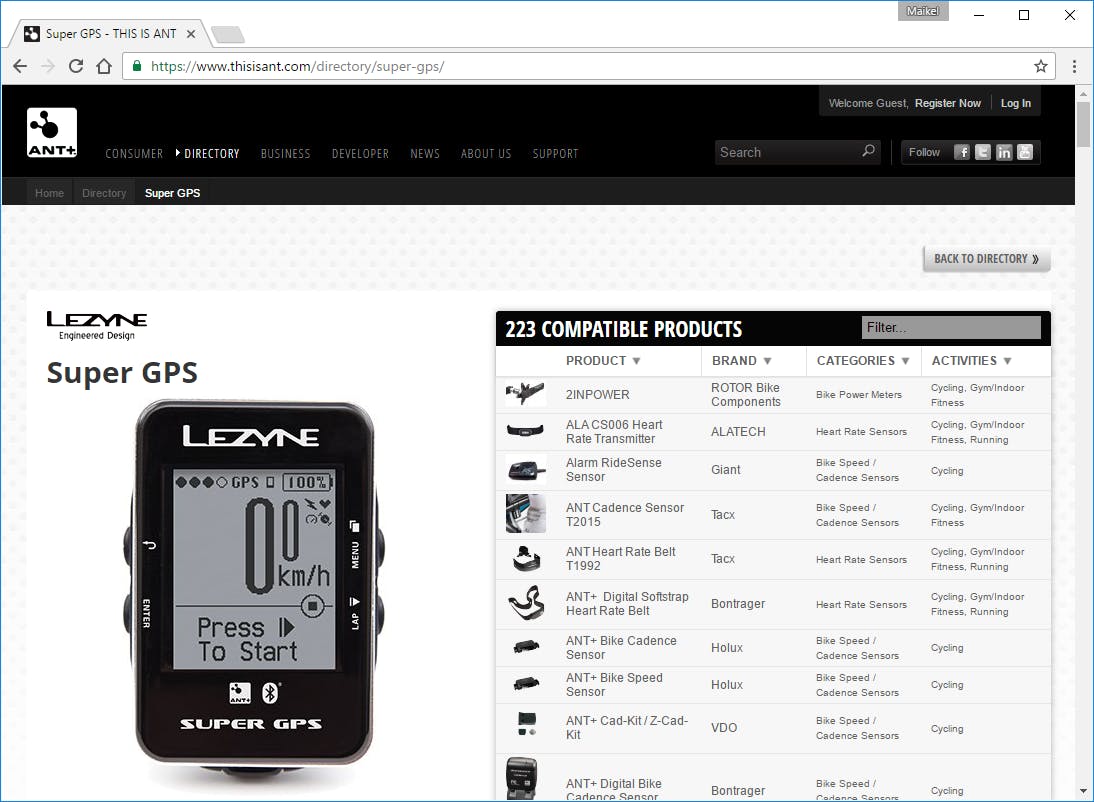Open the 2INPOWER product name
Viewport: 1094px width, 802px height.
(x=597, y=394)
